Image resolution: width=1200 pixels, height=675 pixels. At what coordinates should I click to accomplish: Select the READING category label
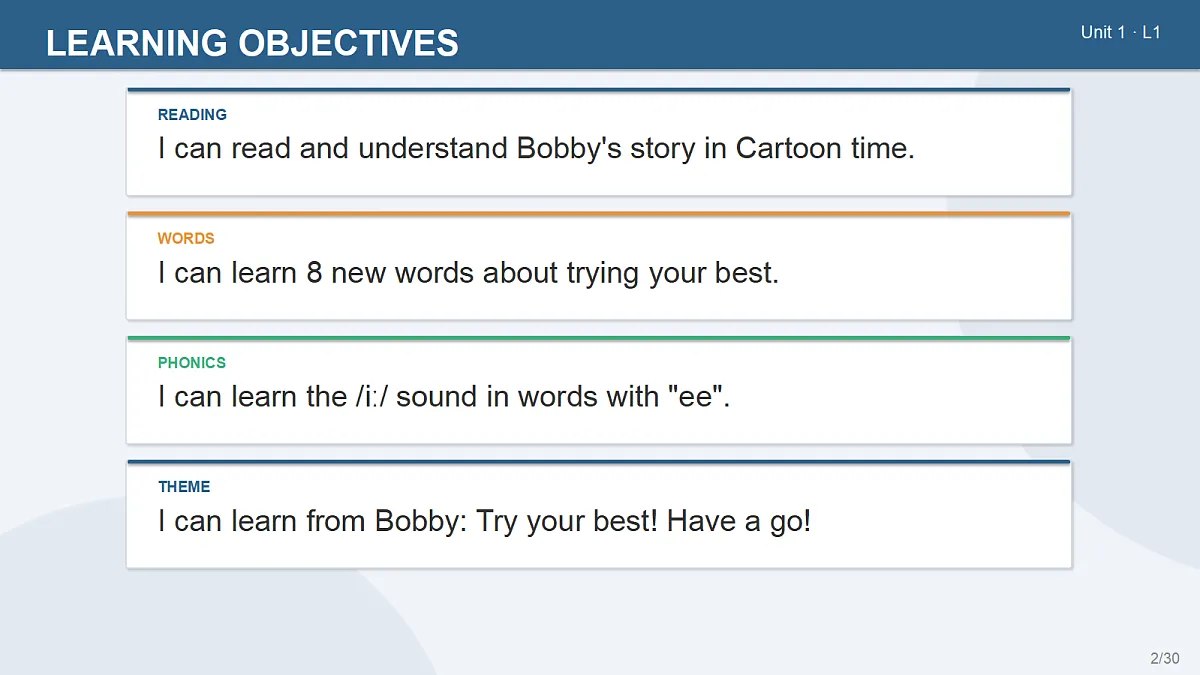pyautogui.click(x=192, y=114)
